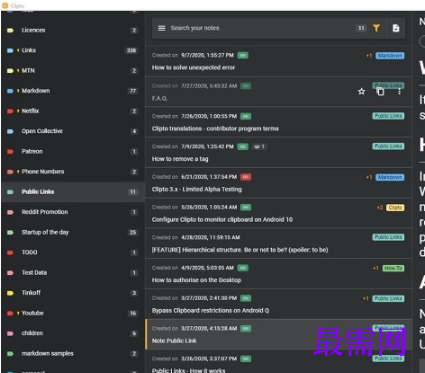Click the orange filter funnel icon
This screenshot has width=425, height=373.
coord(376,28)
